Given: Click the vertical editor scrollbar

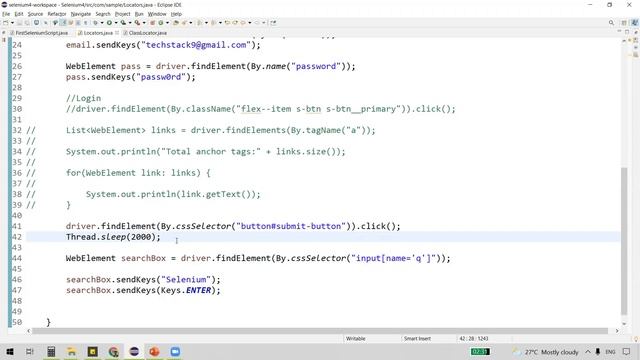Looking at the screenshot, I should click(x=624, y=241).
